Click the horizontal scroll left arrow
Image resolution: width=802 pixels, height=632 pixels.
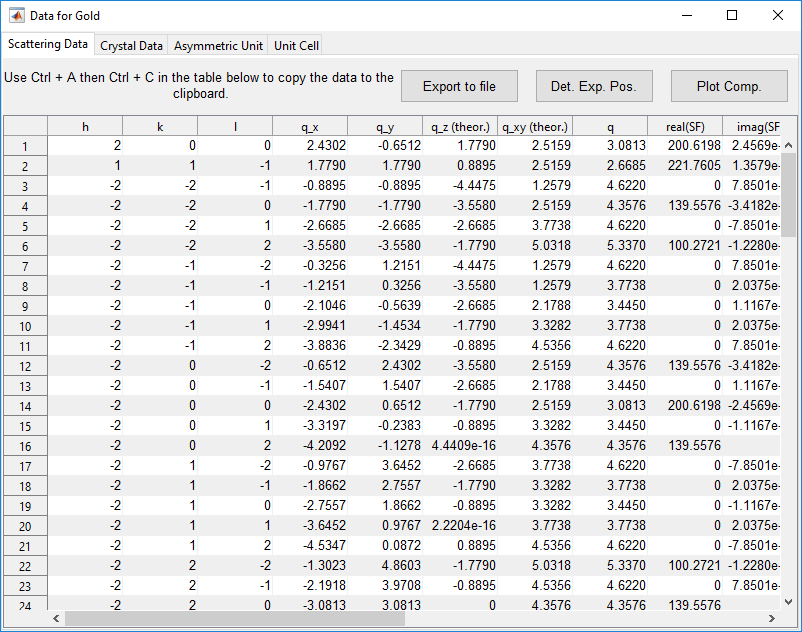56,619
